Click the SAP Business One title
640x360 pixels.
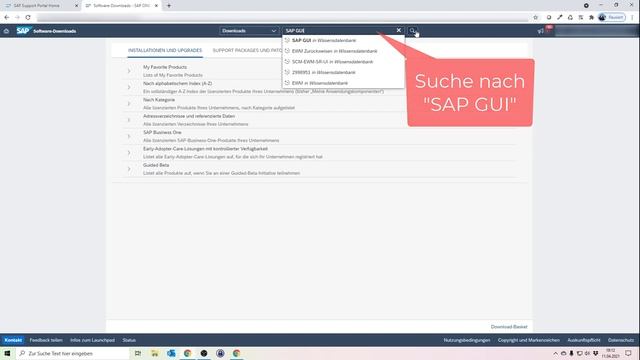tap(162, 132)
